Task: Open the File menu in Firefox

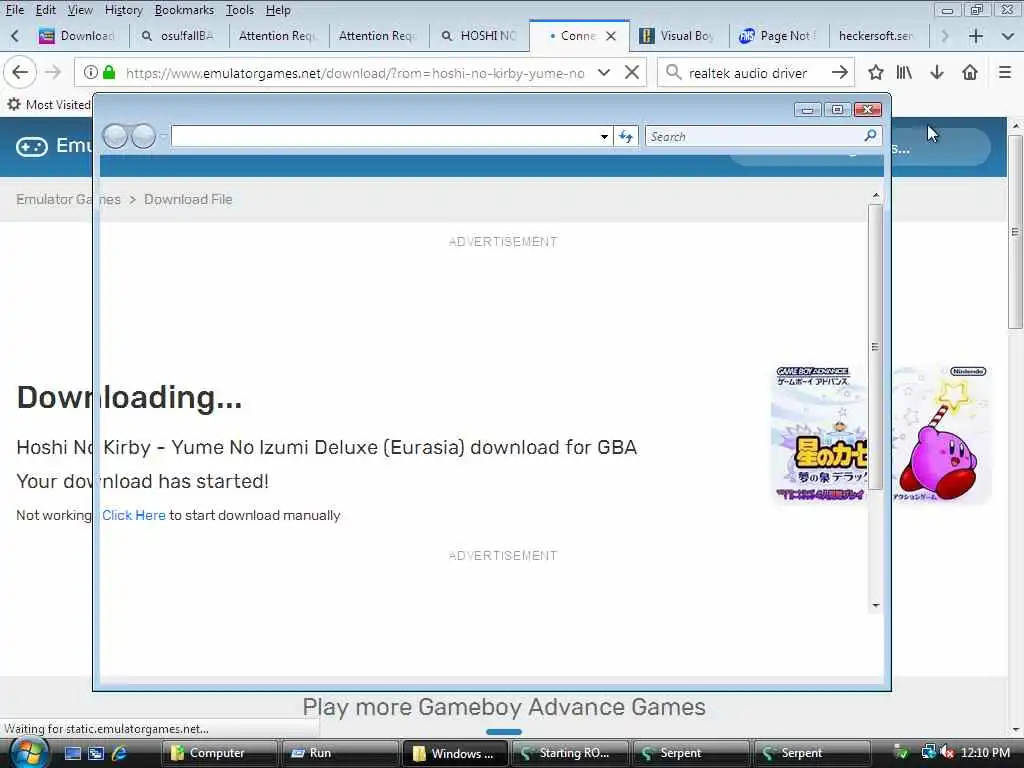Action: [14, 10]
